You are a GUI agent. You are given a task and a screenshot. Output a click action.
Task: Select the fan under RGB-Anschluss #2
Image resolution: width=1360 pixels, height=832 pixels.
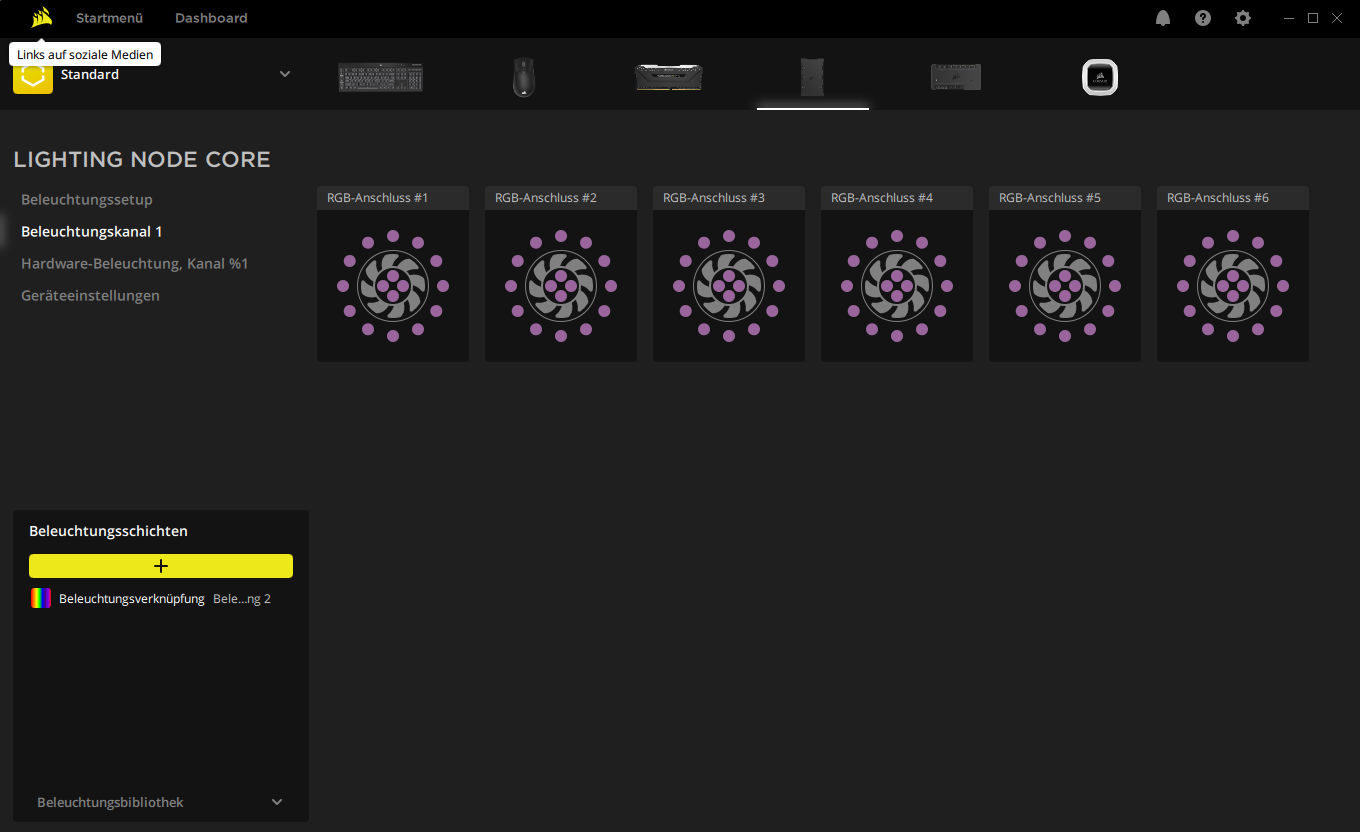tap(561, 286)
